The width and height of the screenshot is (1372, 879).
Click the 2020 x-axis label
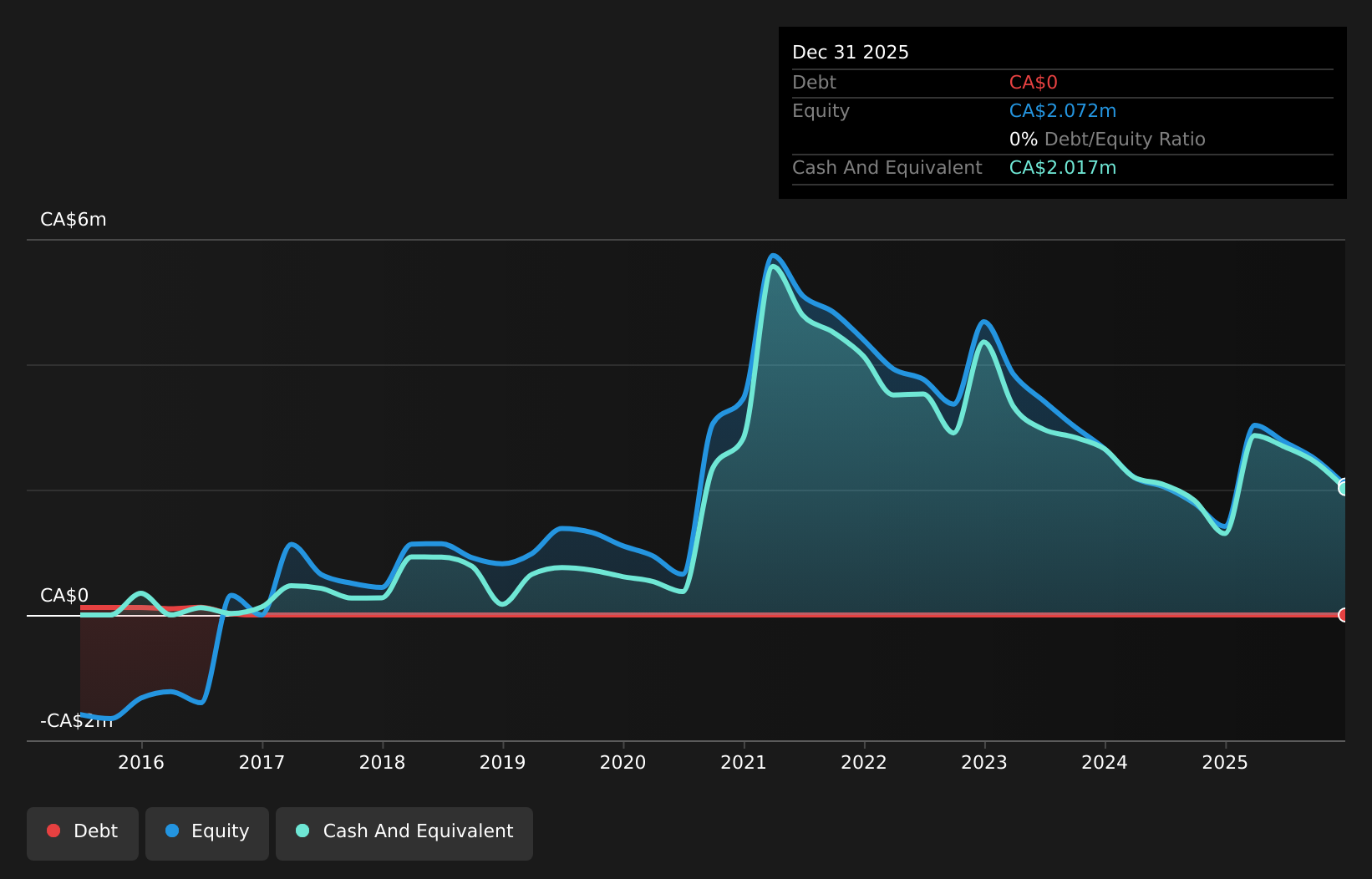[622, 762]
